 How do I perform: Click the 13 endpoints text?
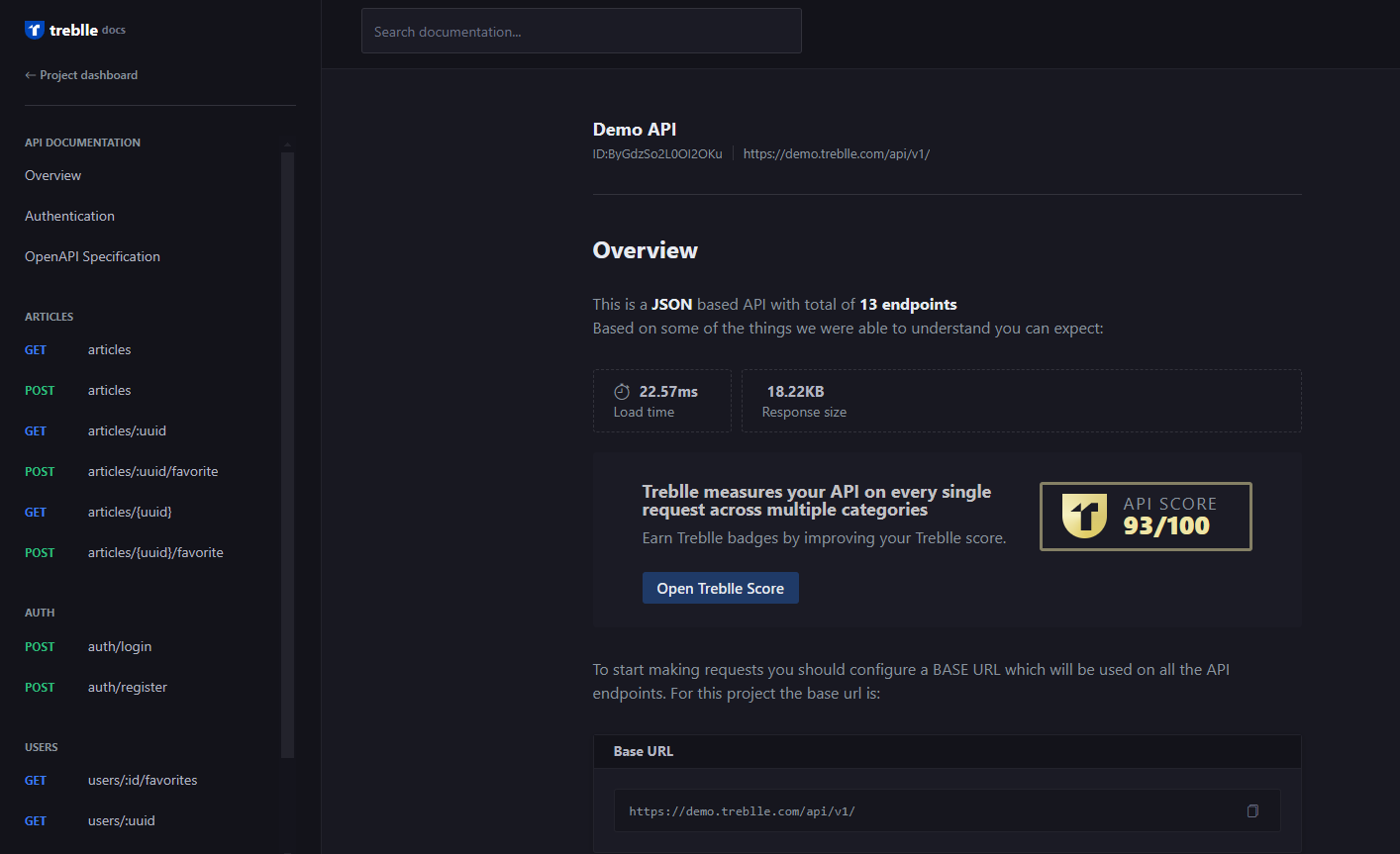tap(908, 305)
